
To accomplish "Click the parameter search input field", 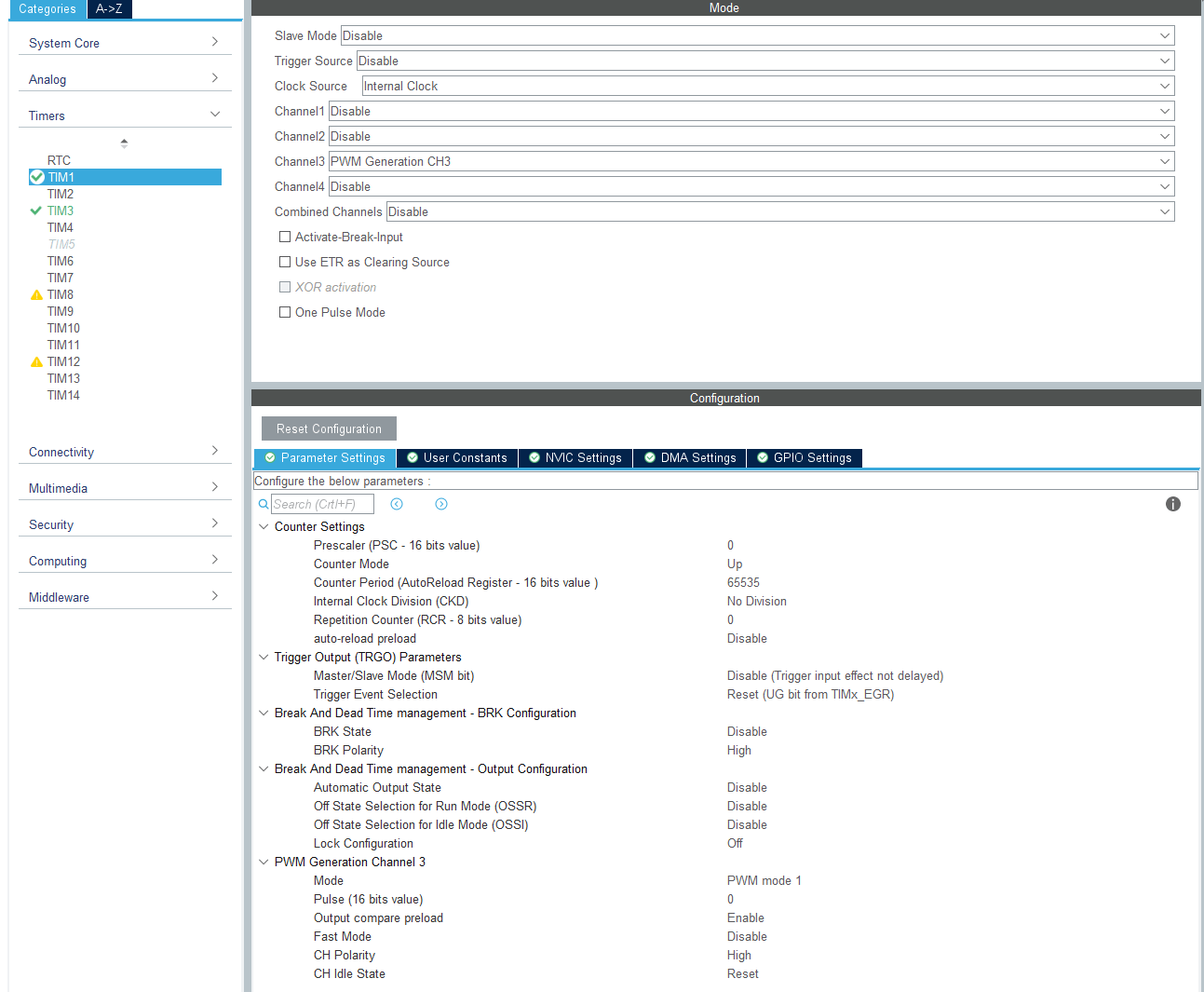I will pyautogui.click(x=322, y=504).
